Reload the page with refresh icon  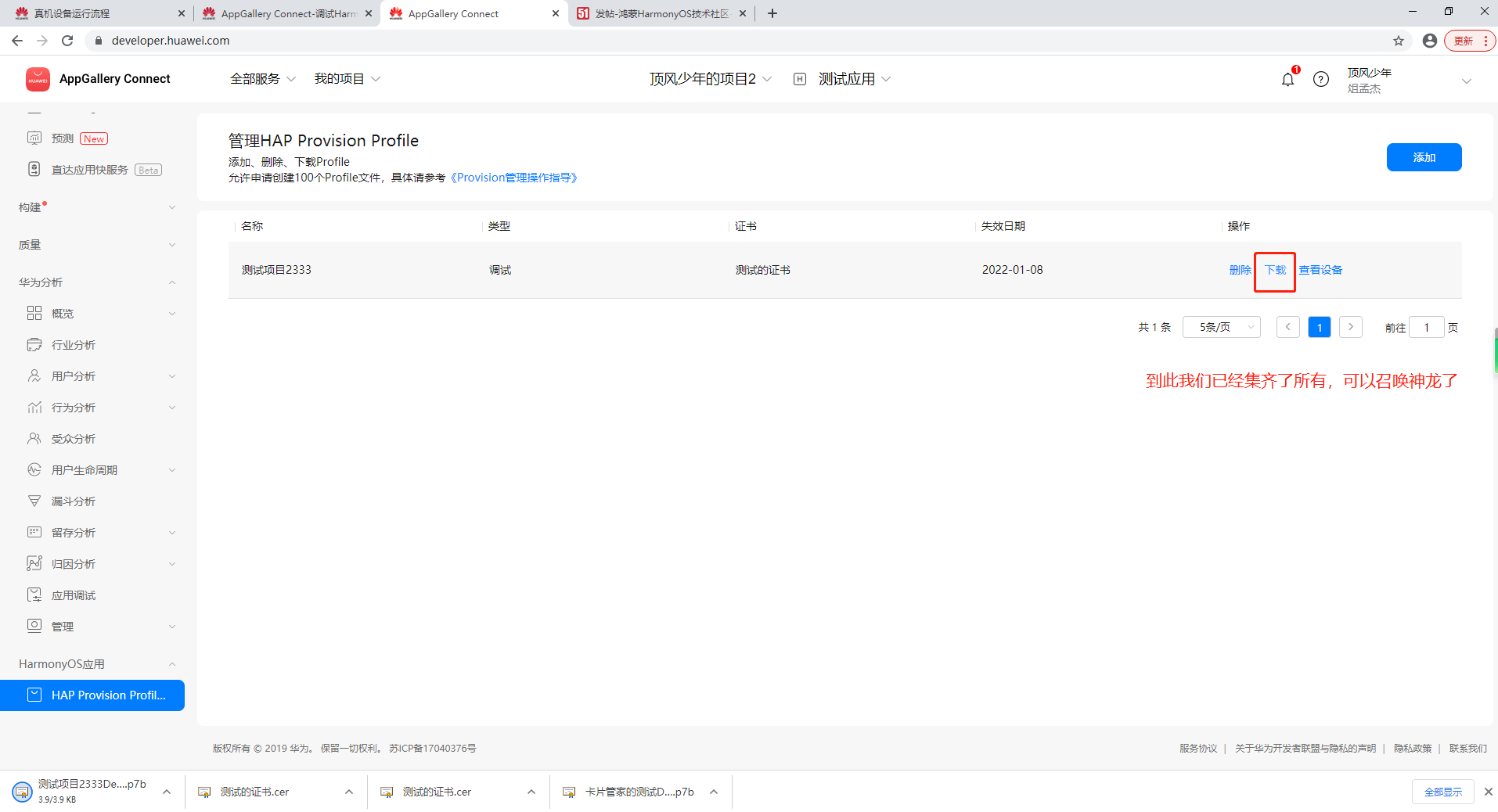(67, 41)
